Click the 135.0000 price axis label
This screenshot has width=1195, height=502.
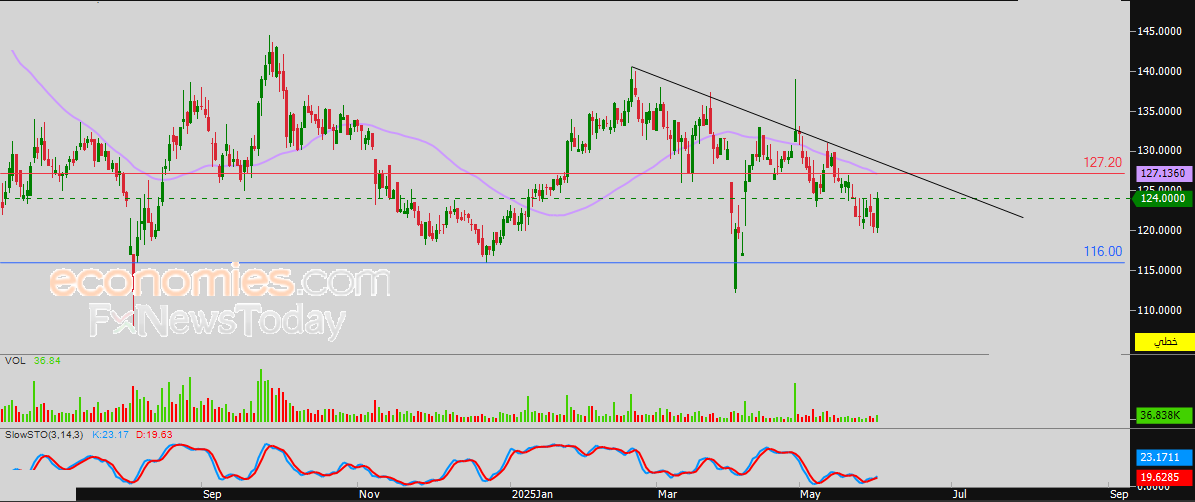tap(1158, 111)
